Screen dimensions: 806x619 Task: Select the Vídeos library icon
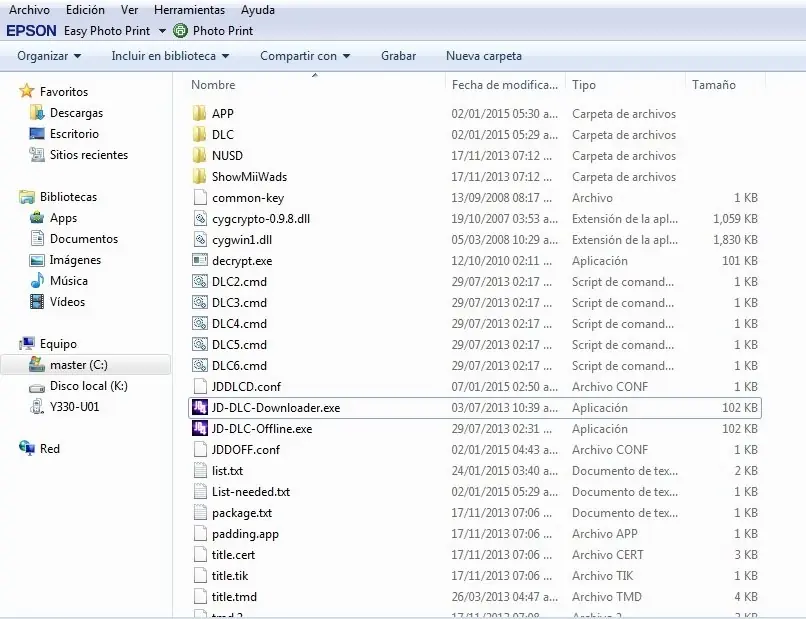[37, 302]
